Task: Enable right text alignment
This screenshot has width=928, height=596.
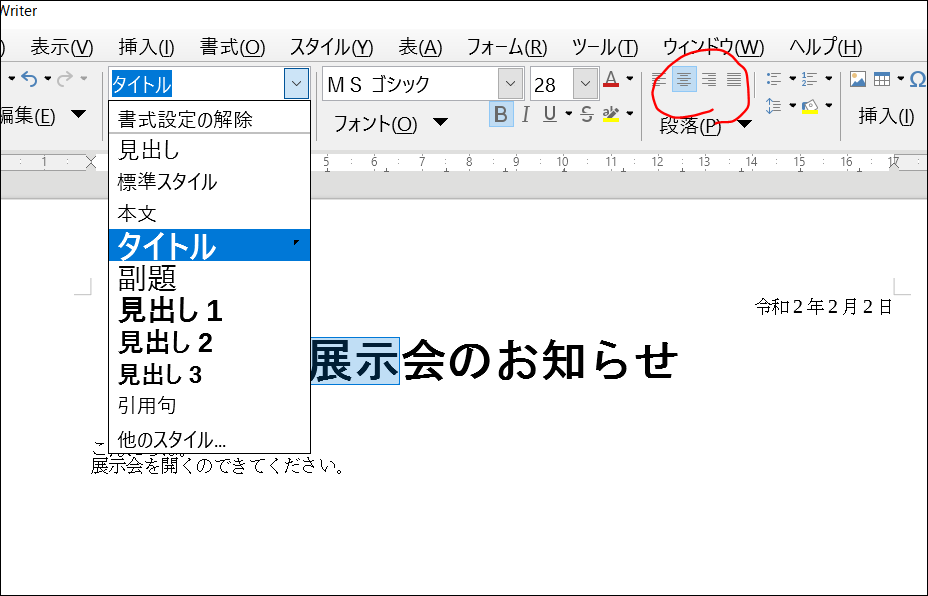Action: point(707,80)
